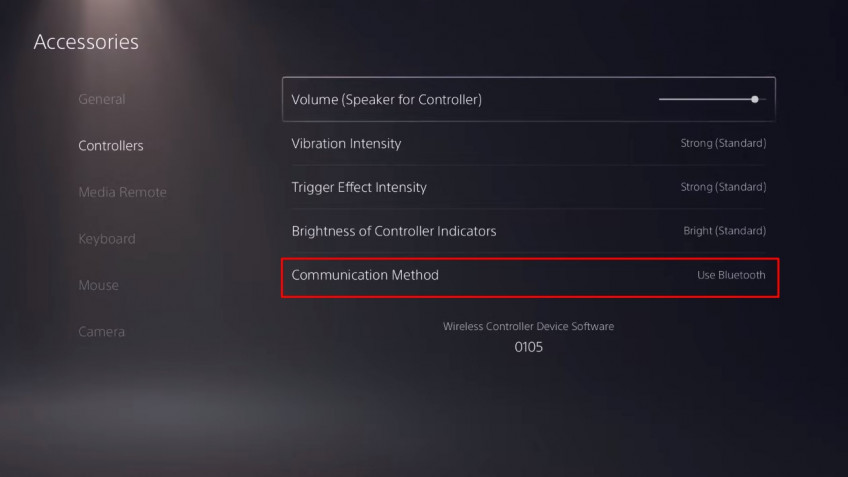Select the Volume (Speaker for Controller) row

click(x=529, y=100)
